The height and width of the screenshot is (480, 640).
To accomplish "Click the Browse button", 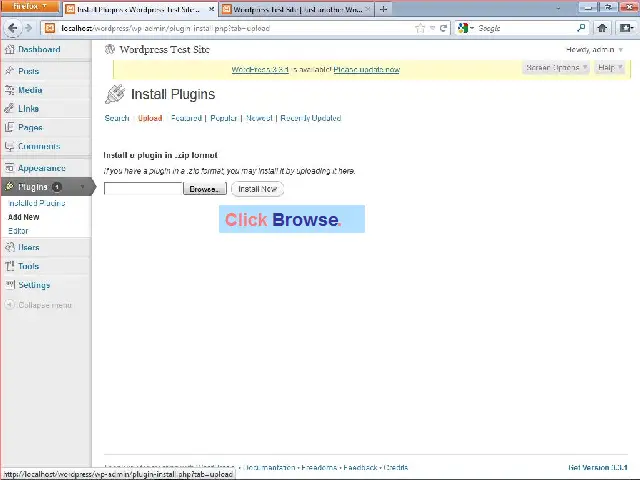I will (x=205, y=189).
